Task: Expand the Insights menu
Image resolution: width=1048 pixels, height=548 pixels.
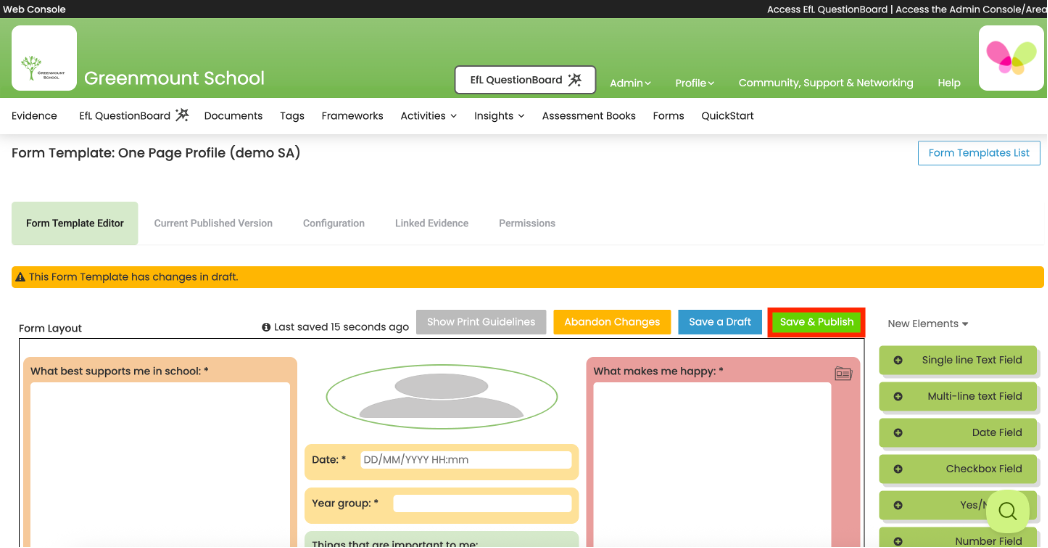Action: click(499, 116)
